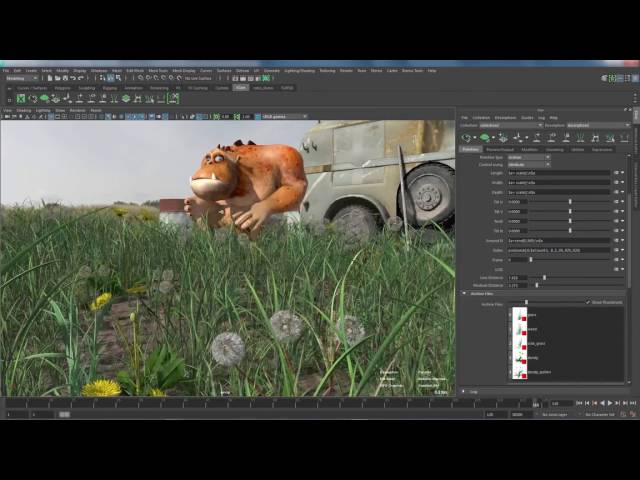This screenshot has width=640, height=480.
Task: Click the play forward button
Action: [610, 403]
